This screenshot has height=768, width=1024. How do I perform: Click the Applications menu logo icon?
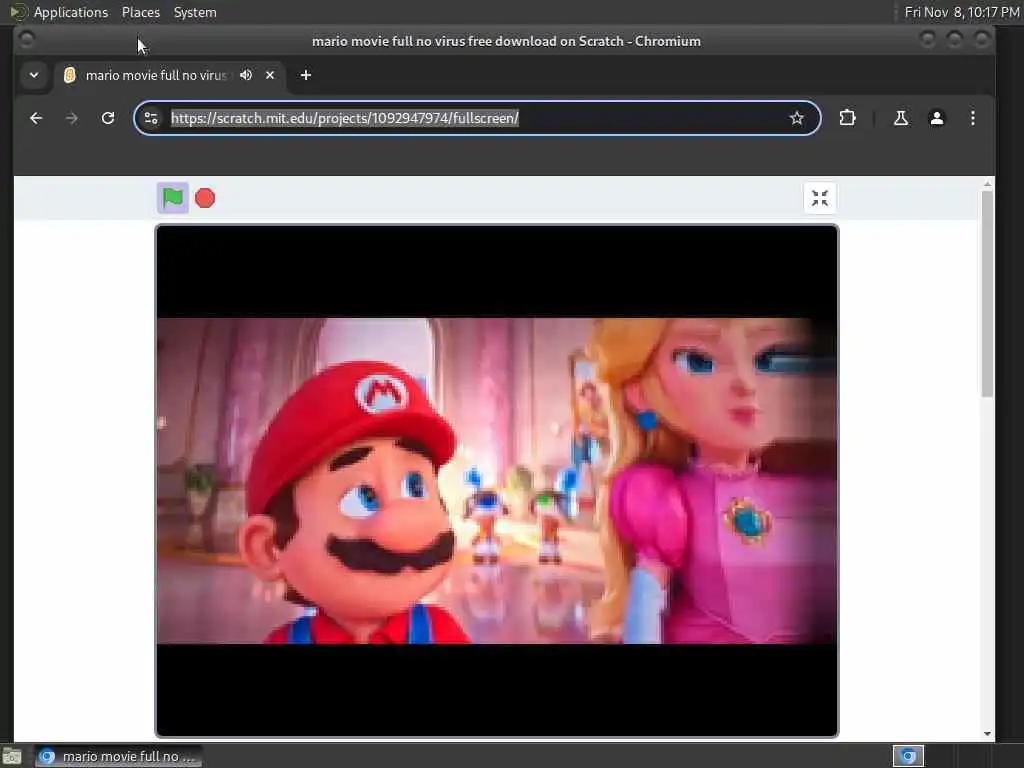[x=18, y=12]
